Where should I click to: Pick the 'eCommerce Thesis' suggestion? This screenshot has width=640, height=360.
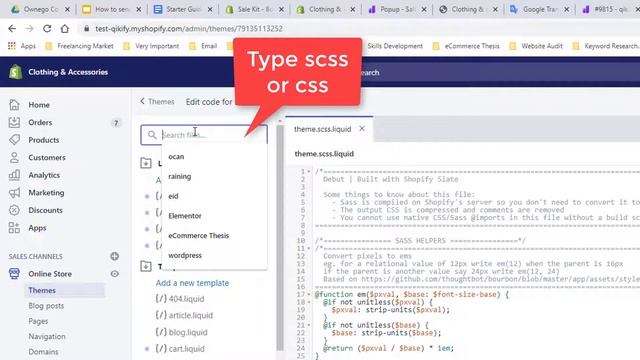pyautogui.click(x=199, y=236)
